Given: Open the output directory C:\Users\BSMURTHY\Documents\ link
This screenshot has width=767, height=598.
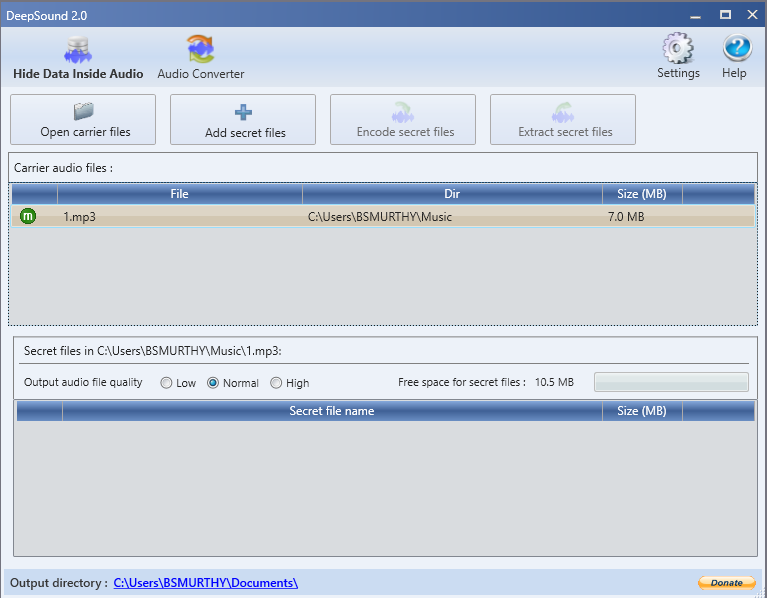Looking at the screenshot, I should tap(205, 583).
